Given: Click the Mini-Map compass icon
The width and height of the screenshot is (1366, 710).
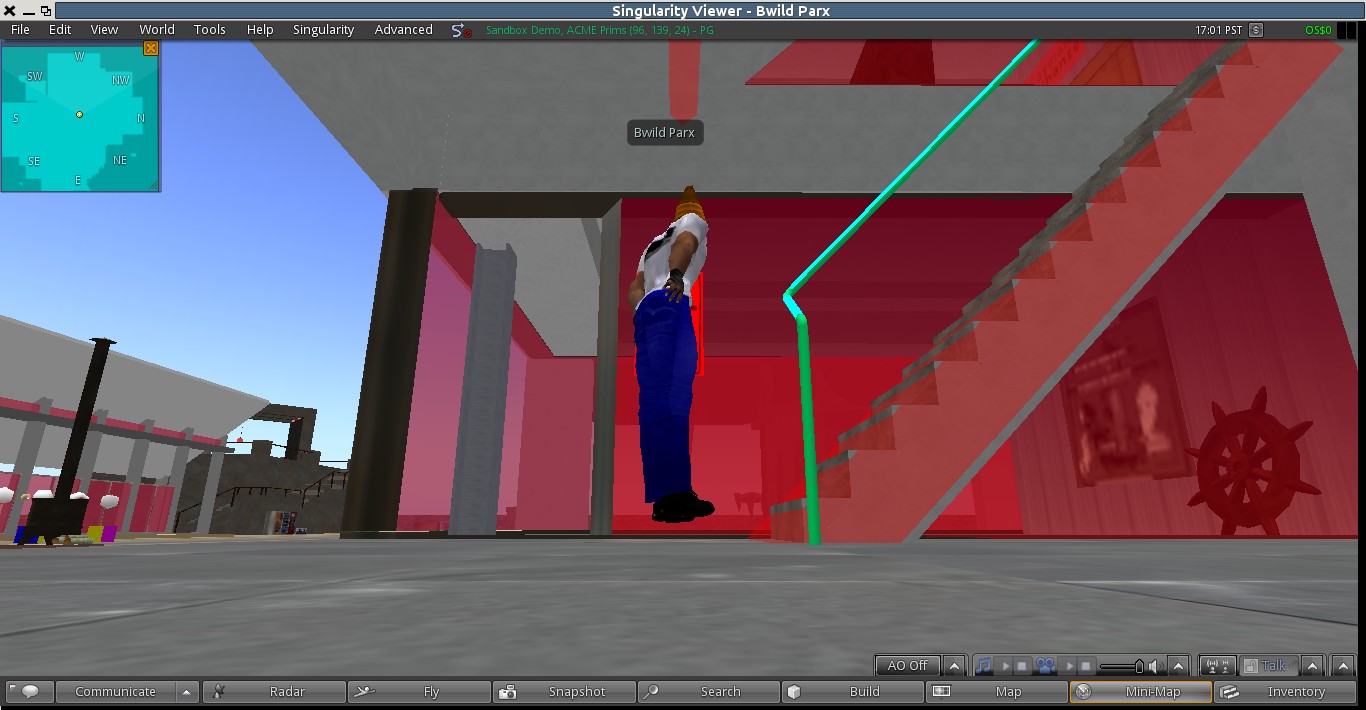Looking at the screenshot, I should [1083, 691].
